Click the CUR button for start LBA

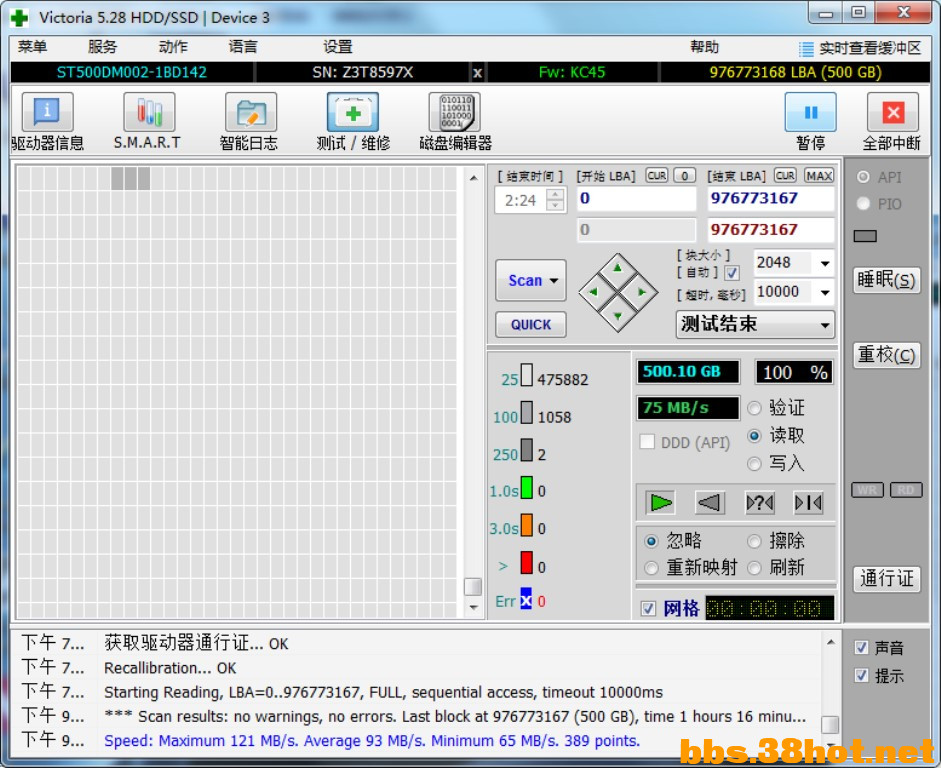pyautogui.click(x=657, y=176)
